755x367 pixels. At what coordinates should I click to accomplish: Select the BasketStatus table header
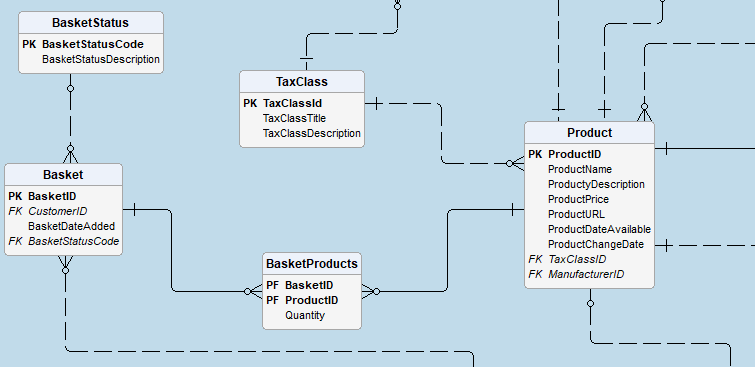coord(91,23)
